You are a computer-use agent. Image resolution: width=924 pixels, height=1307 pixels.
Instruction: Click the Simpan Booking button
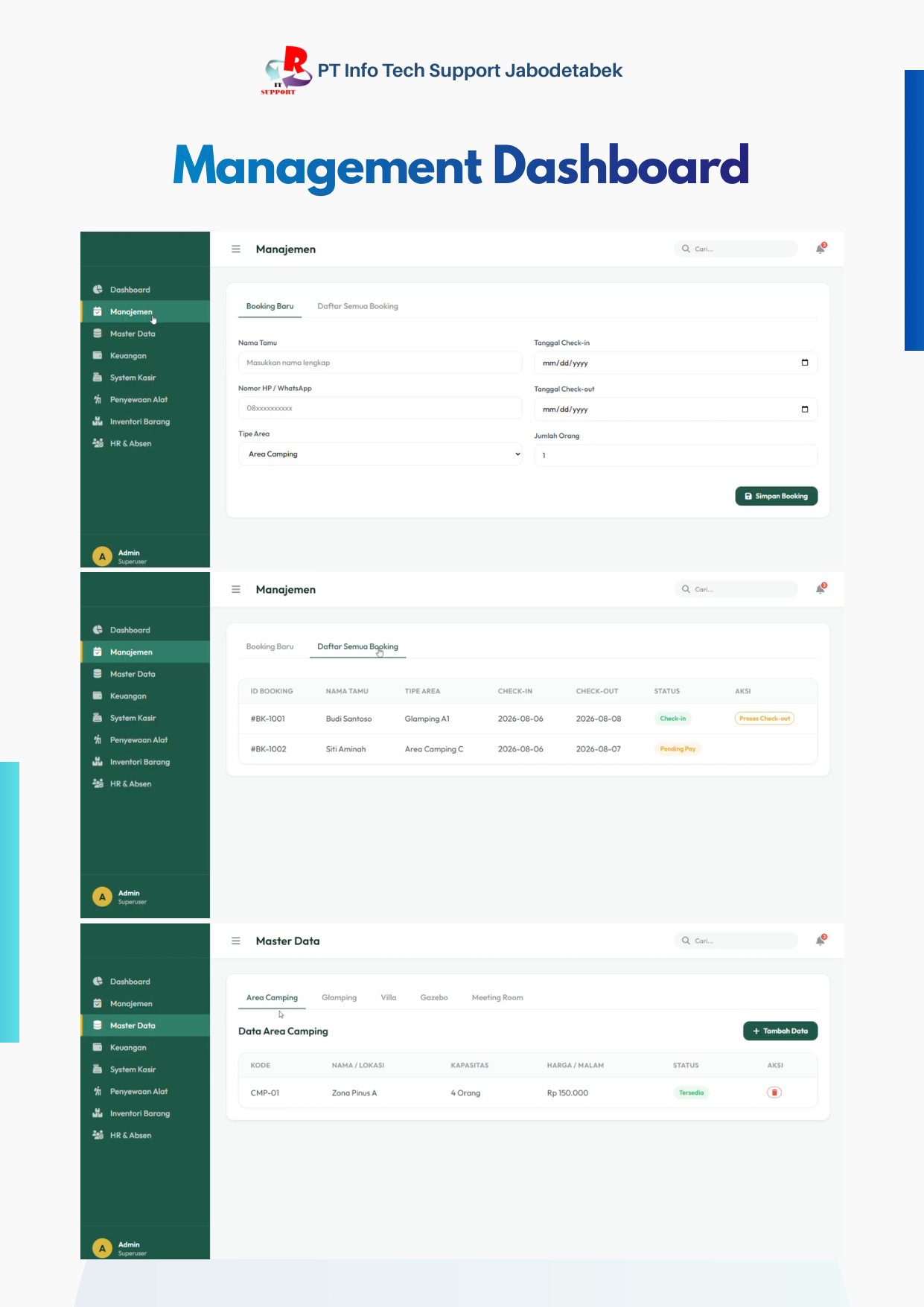coord(777,496)
